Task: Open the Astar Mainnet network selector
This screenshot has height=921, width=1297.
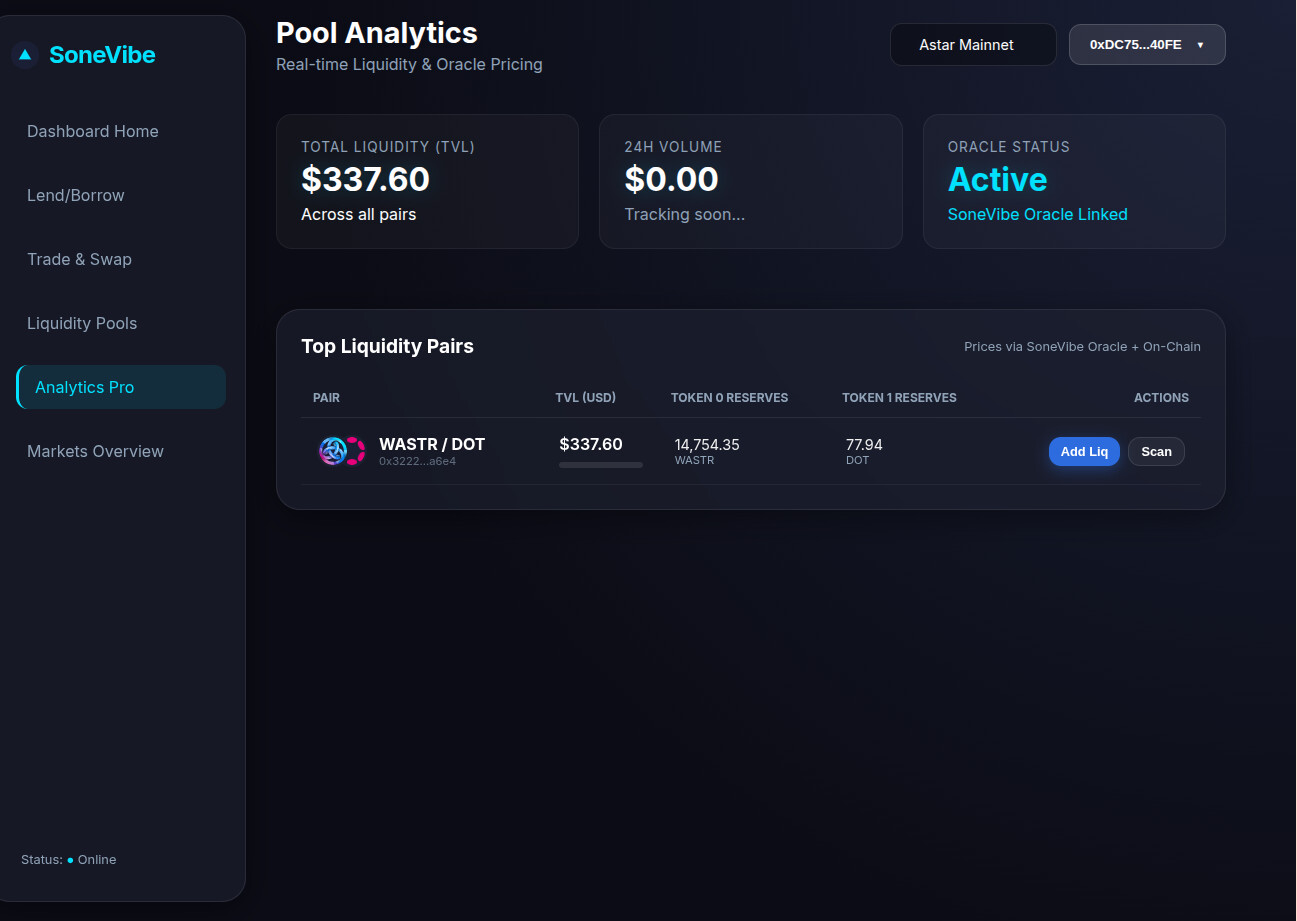Action: click(x=973, y=45)
